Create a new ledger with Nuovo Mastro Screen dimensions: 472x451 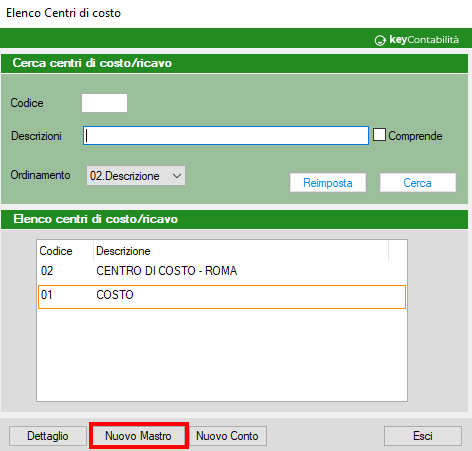pyautogui.click(x=138, y=436)
